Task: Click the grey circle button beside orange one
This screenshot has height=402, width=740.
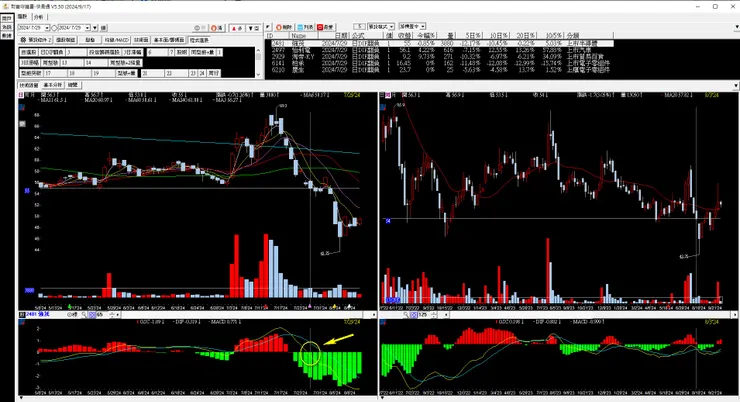Action: click(x=200, y=28)
